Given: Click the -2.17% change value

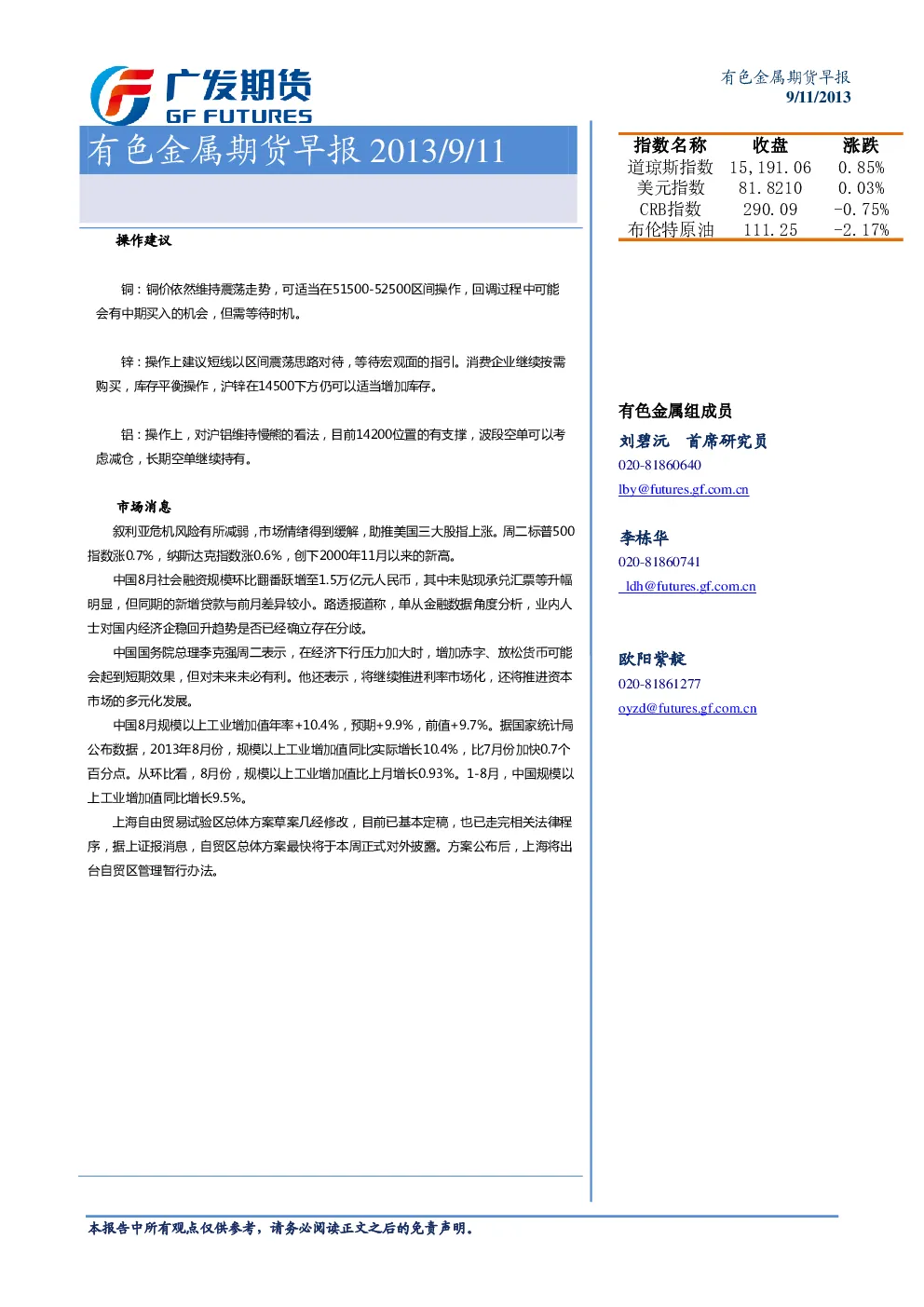Looking at the screenshot, I should click(861, 230).
